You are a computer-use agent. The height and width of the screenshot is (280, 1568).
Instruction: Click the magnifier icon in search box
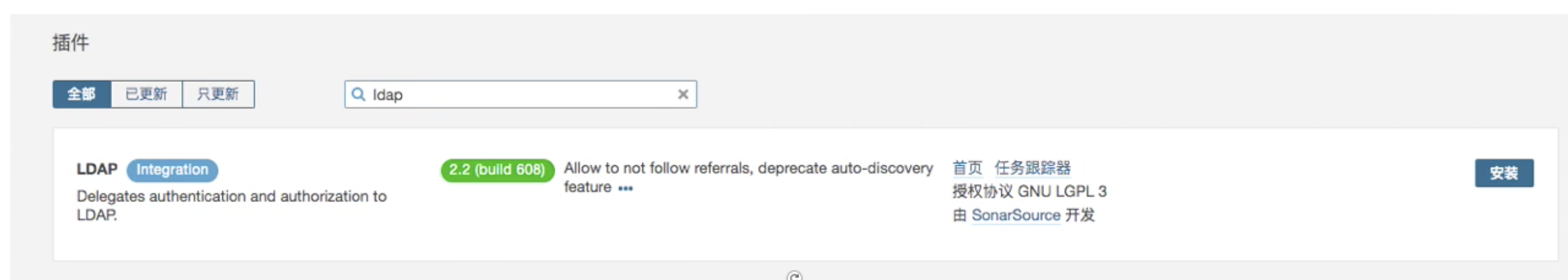pos(358,95)
